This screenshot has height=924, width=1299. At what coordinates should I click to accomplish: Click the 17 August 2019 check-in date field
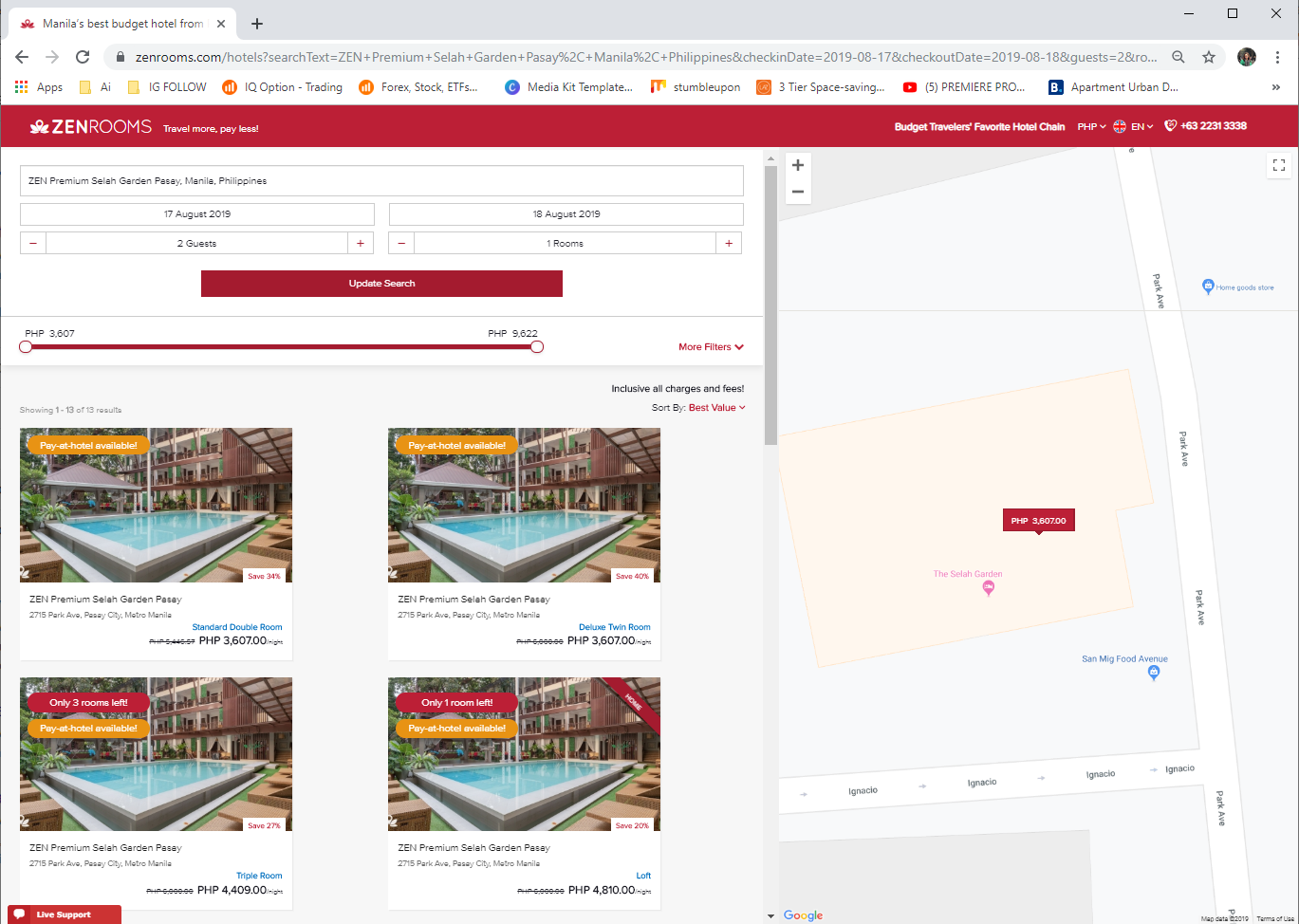[197, 214]
